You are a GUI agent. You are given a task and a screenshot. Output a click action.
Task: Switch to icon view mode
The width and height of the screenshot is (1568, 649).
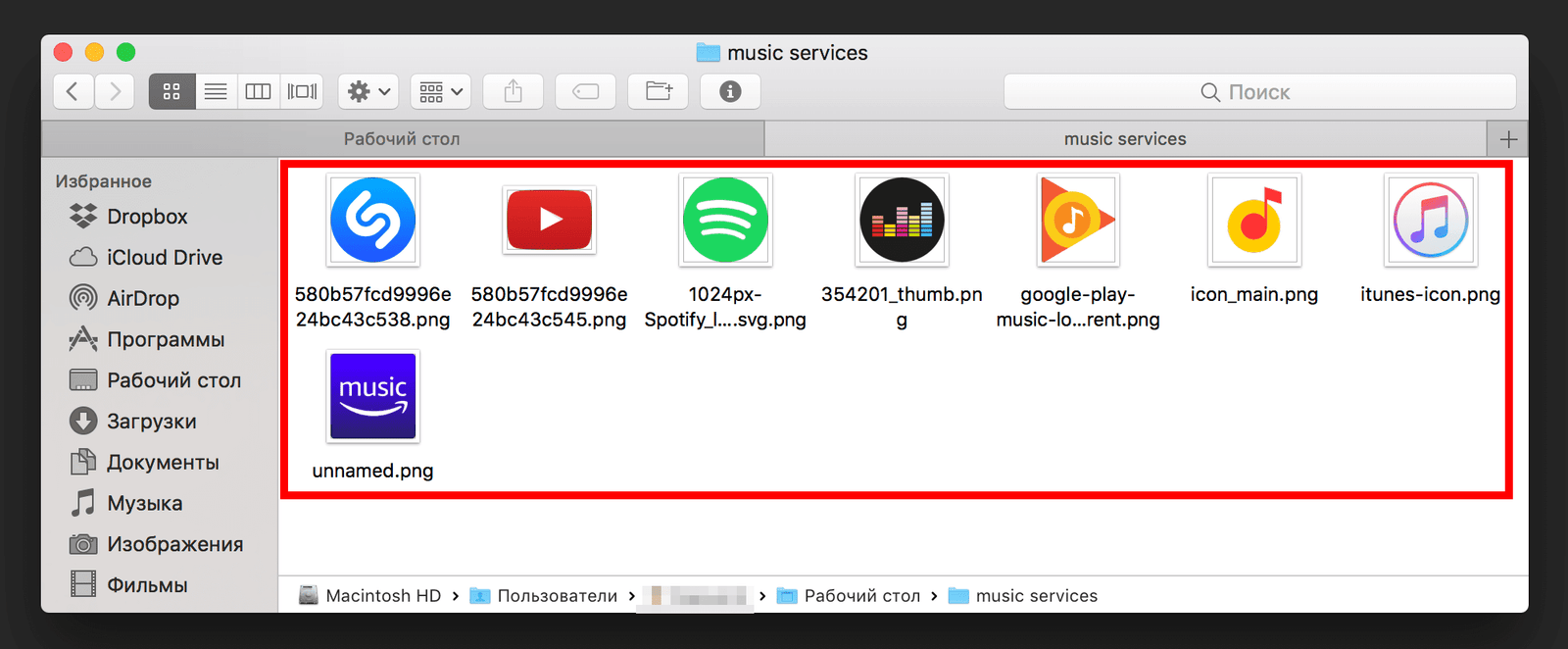click(x=171, y=92)
